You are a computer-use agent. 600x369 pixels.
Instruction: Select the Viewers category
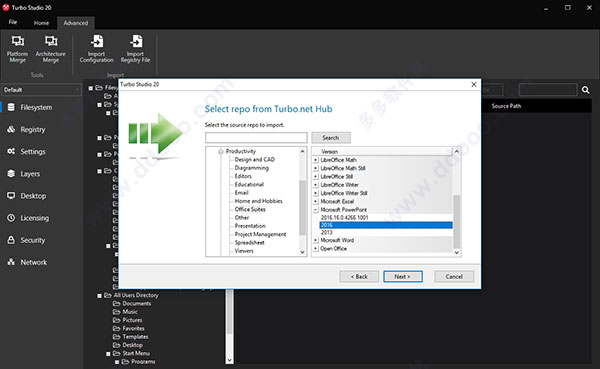click(x=244, y=251)
